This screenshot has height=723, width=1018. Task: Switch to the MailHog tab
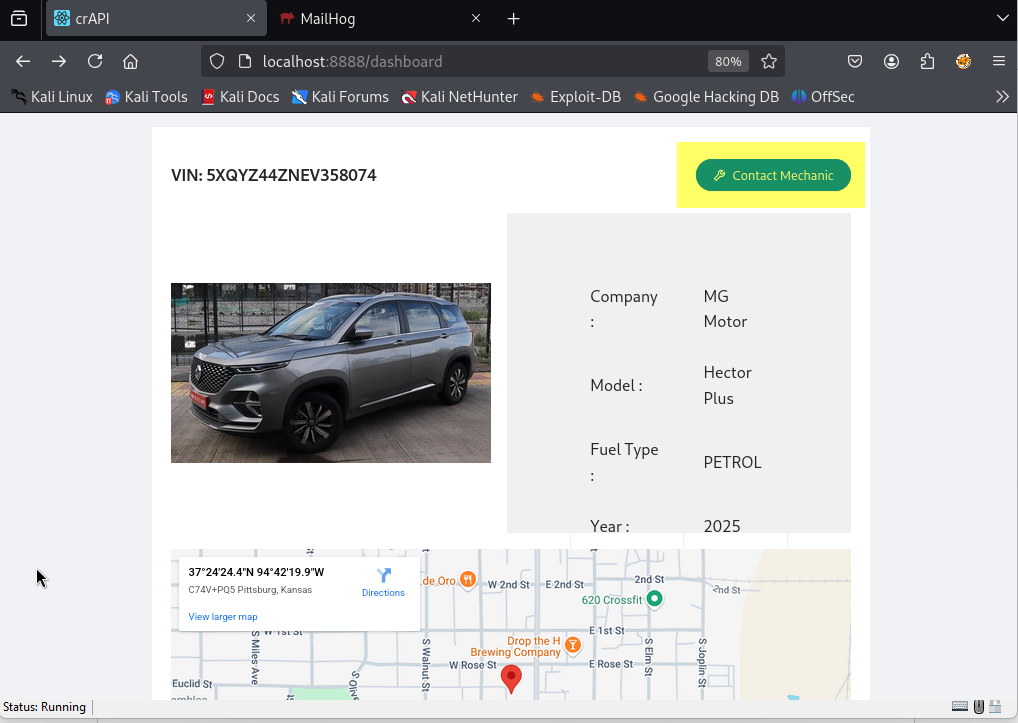pyautogui.click(x=382, y=19)
